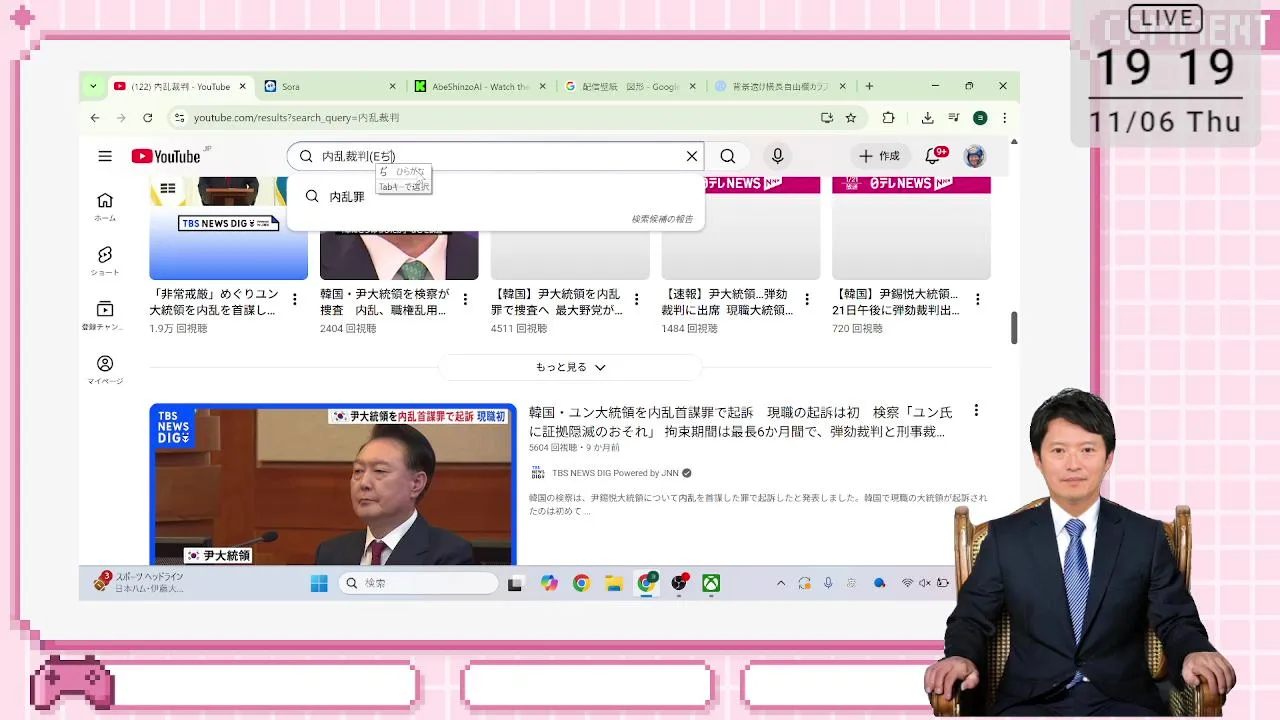Screen dimensions: 1280x720
Task: Open the tab search dropdown arrow
Action: point(93,86)
